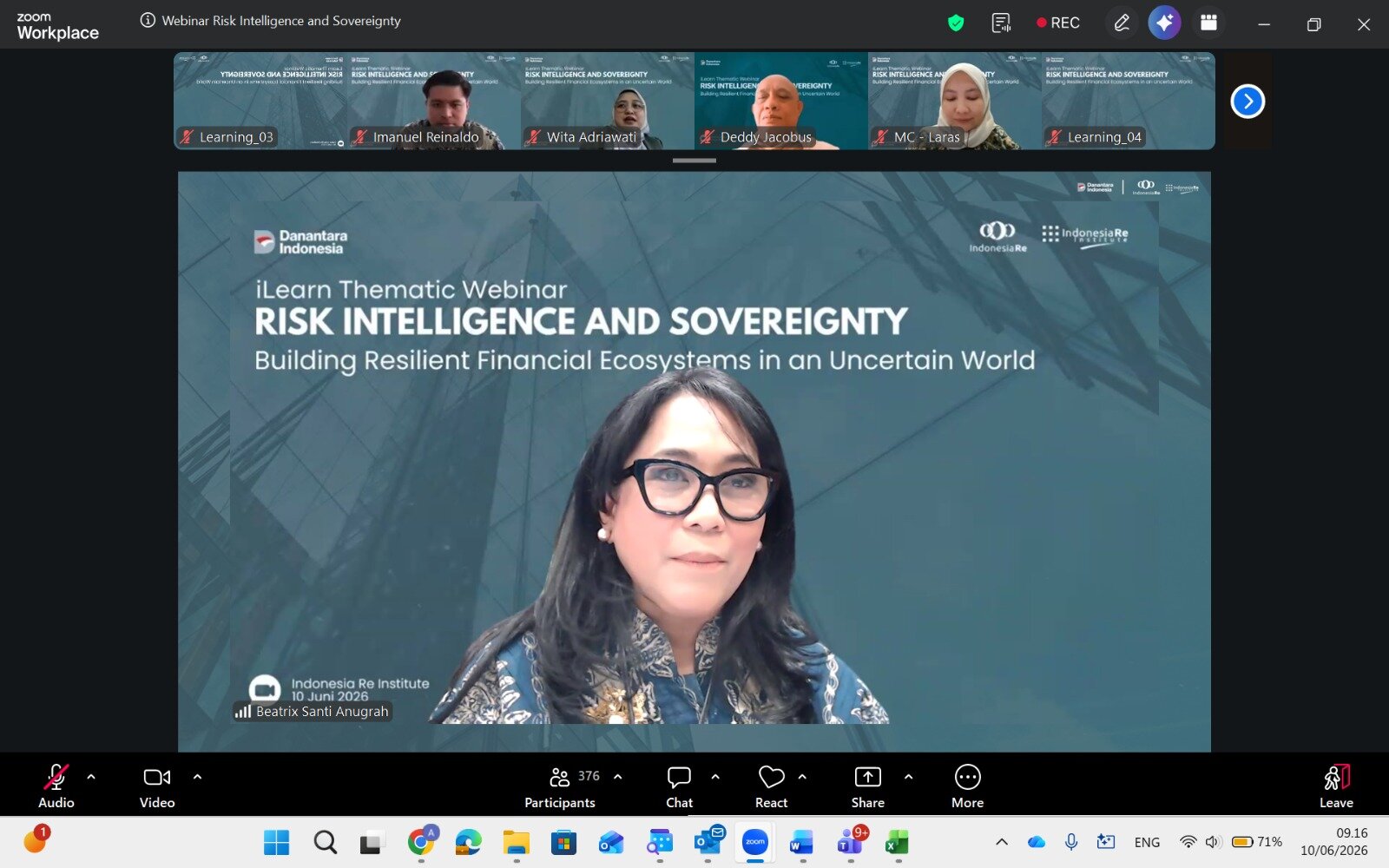Viewport: 1389px width, 868px height.
Task: Open the annotate pencil icon
Action: coord(1122,23)
